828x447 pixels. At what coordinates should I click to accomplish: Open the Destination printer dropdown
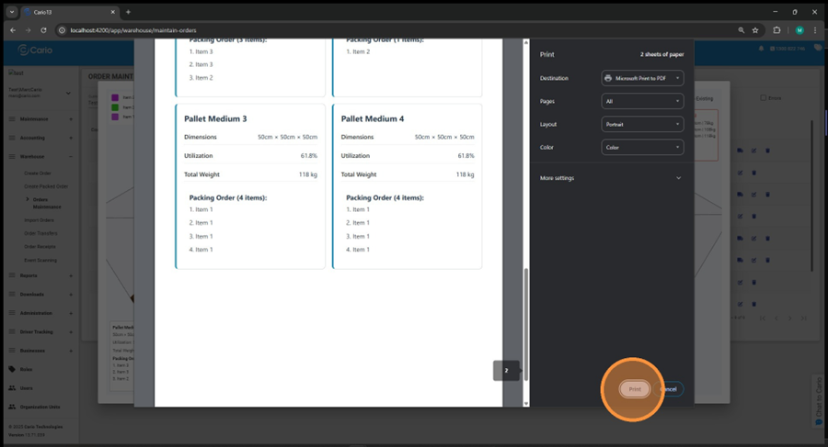[x=643, y=78]
